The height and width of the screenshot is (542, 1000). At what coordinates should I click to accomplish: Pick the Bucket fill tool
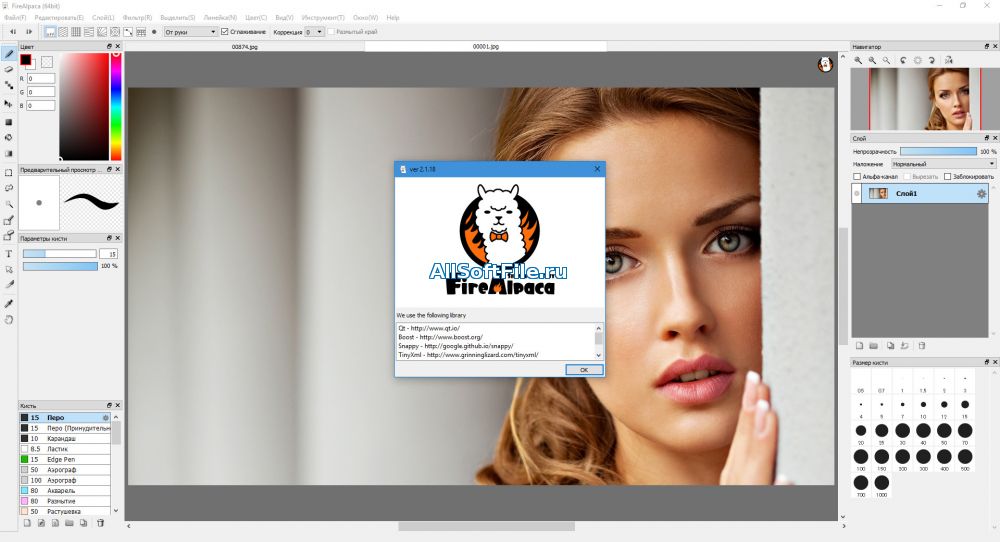9,137
